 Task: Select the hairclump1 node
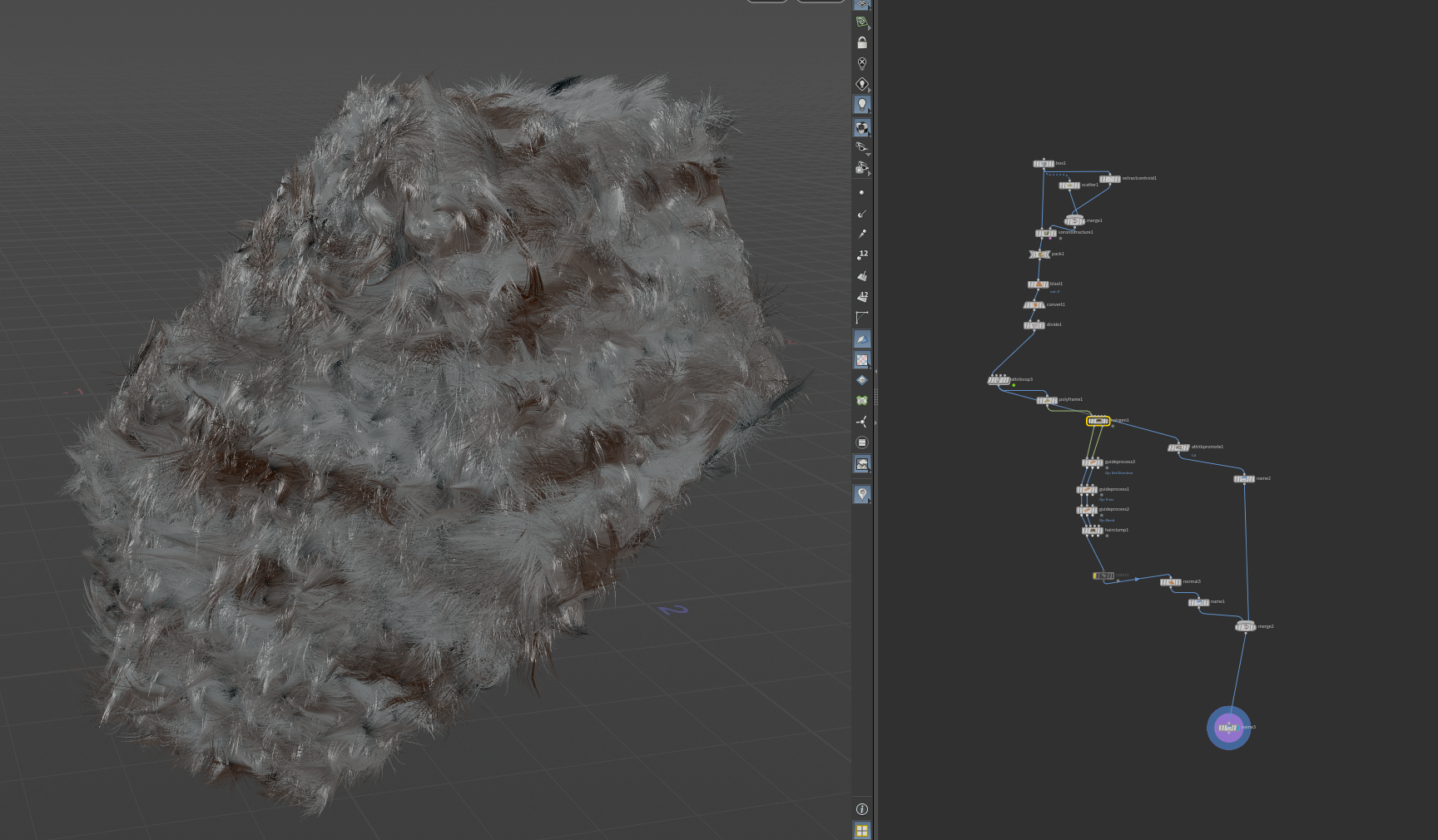pos(1093,530)
